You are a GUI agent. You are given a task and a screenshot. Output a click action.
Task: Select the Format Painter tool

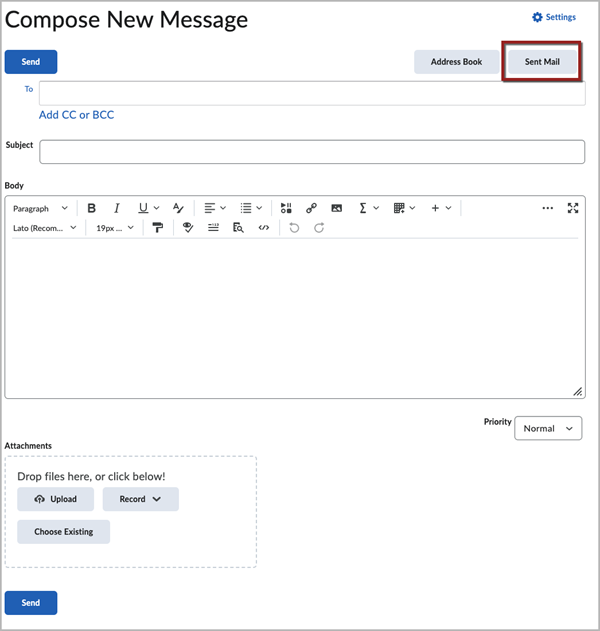click(x=158, y=228)
